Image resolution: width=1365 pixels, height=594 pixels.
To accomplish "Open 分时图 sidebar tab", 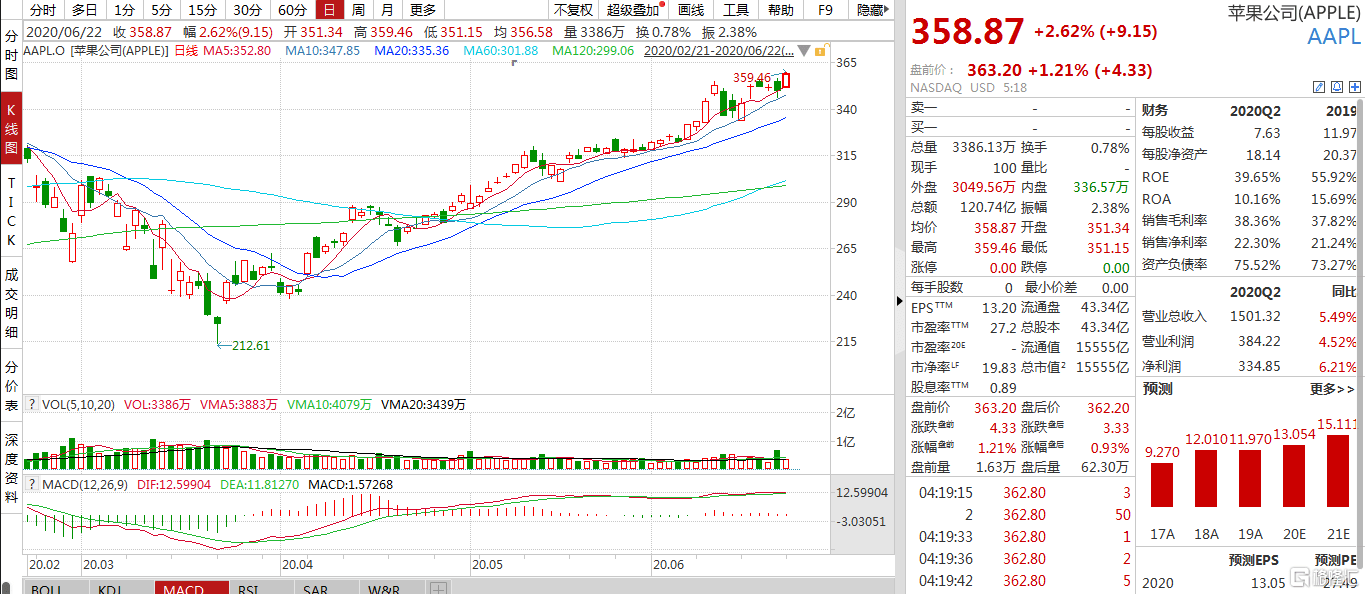I will (12, 55).
